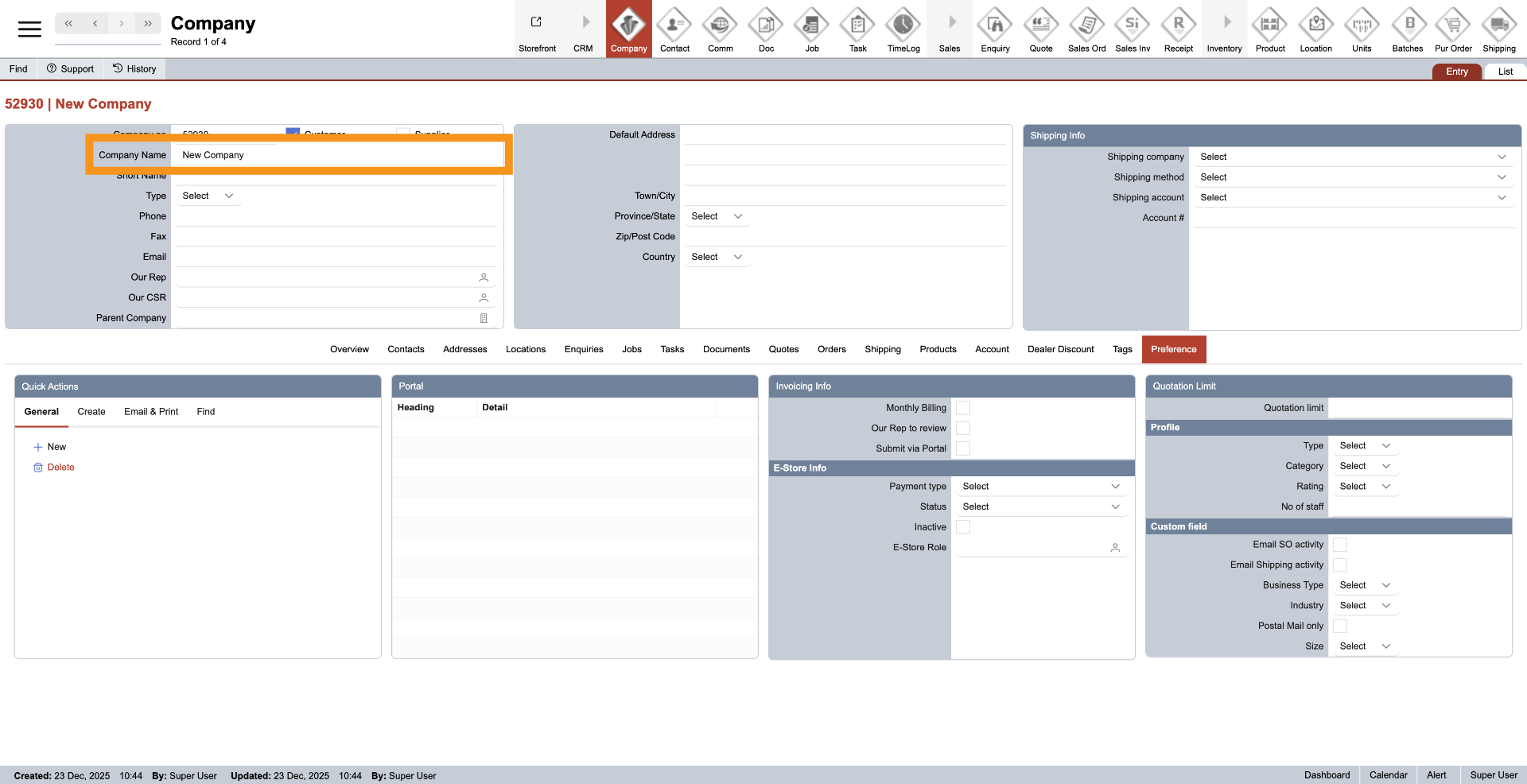Switch to the Addresses tab
Viewport: 1527px width, 784px height.
tap(464, 350)
